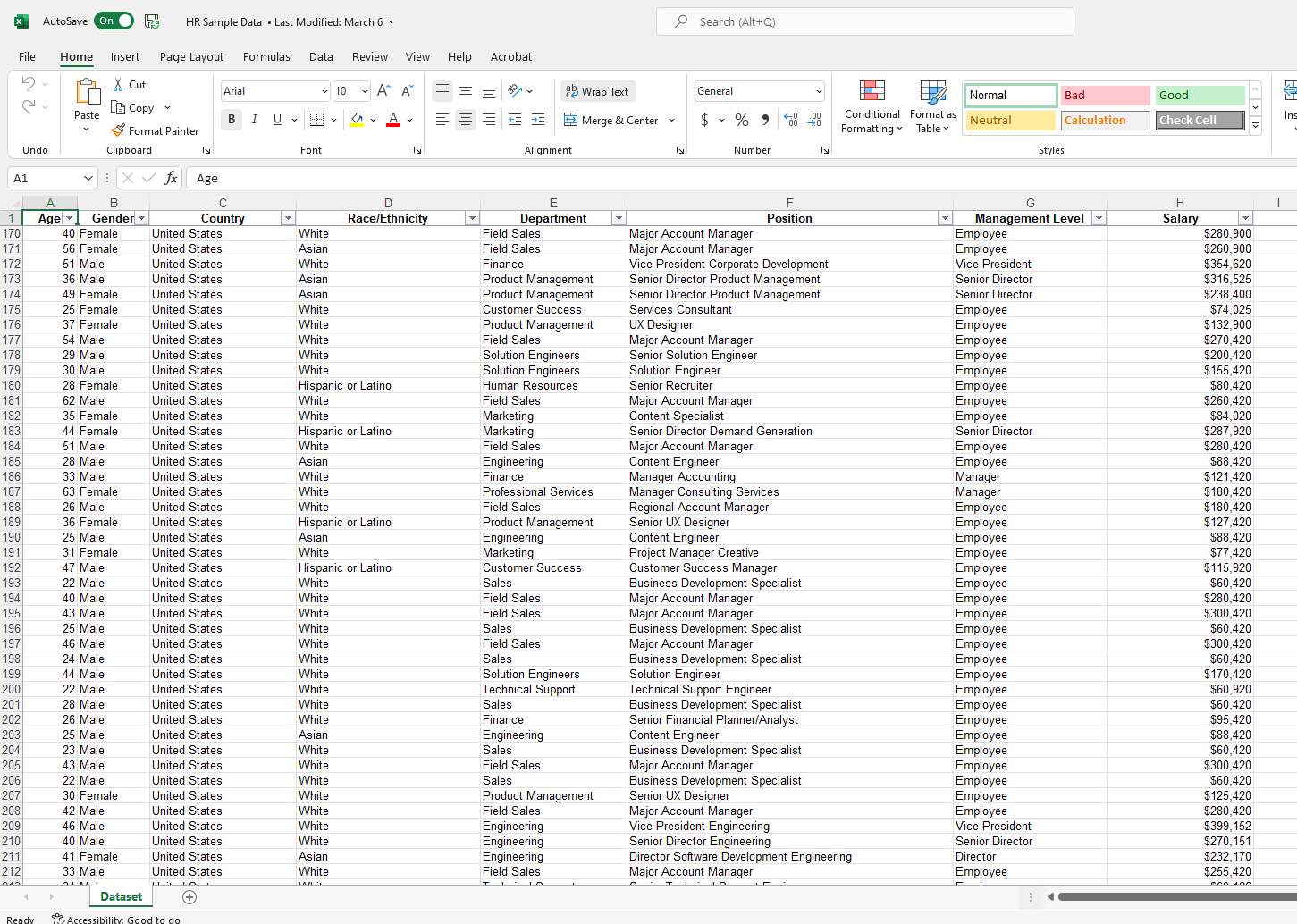
Task: Apply Comma Style icon
Action: [765, 120]
